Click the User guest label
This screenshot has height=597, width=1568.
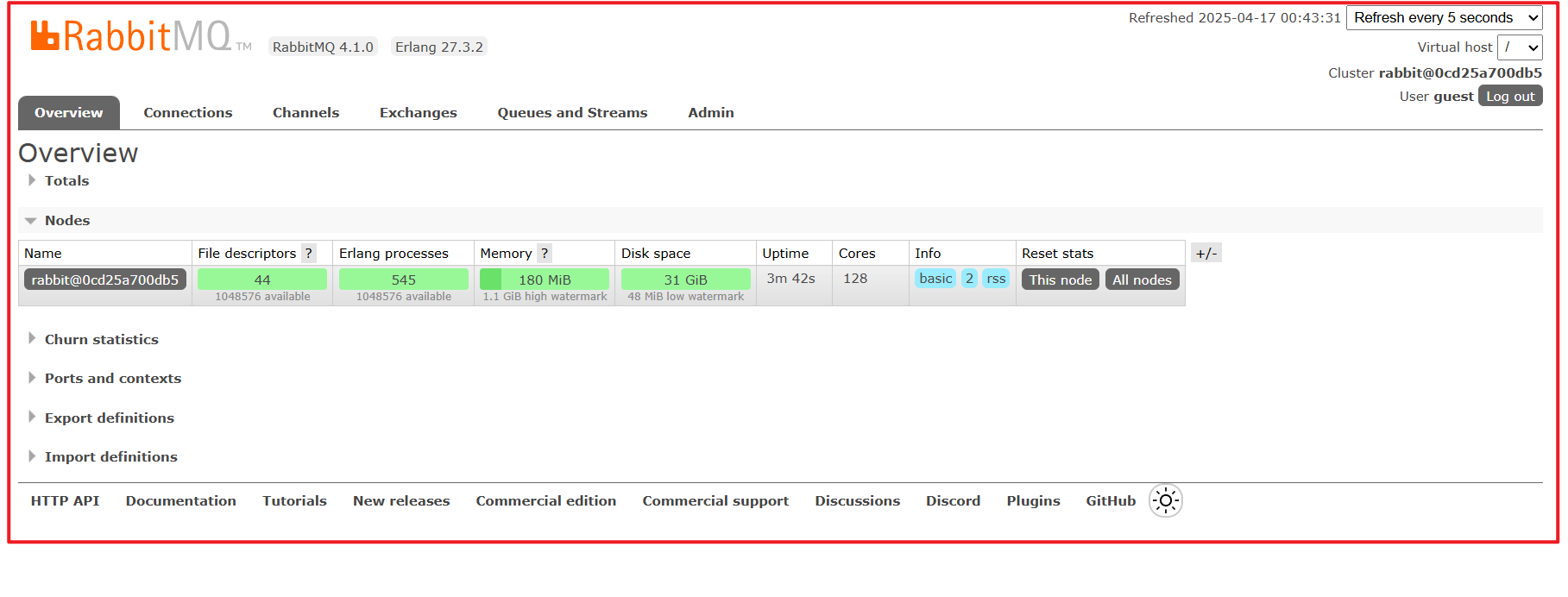[x=1436, y=96]
